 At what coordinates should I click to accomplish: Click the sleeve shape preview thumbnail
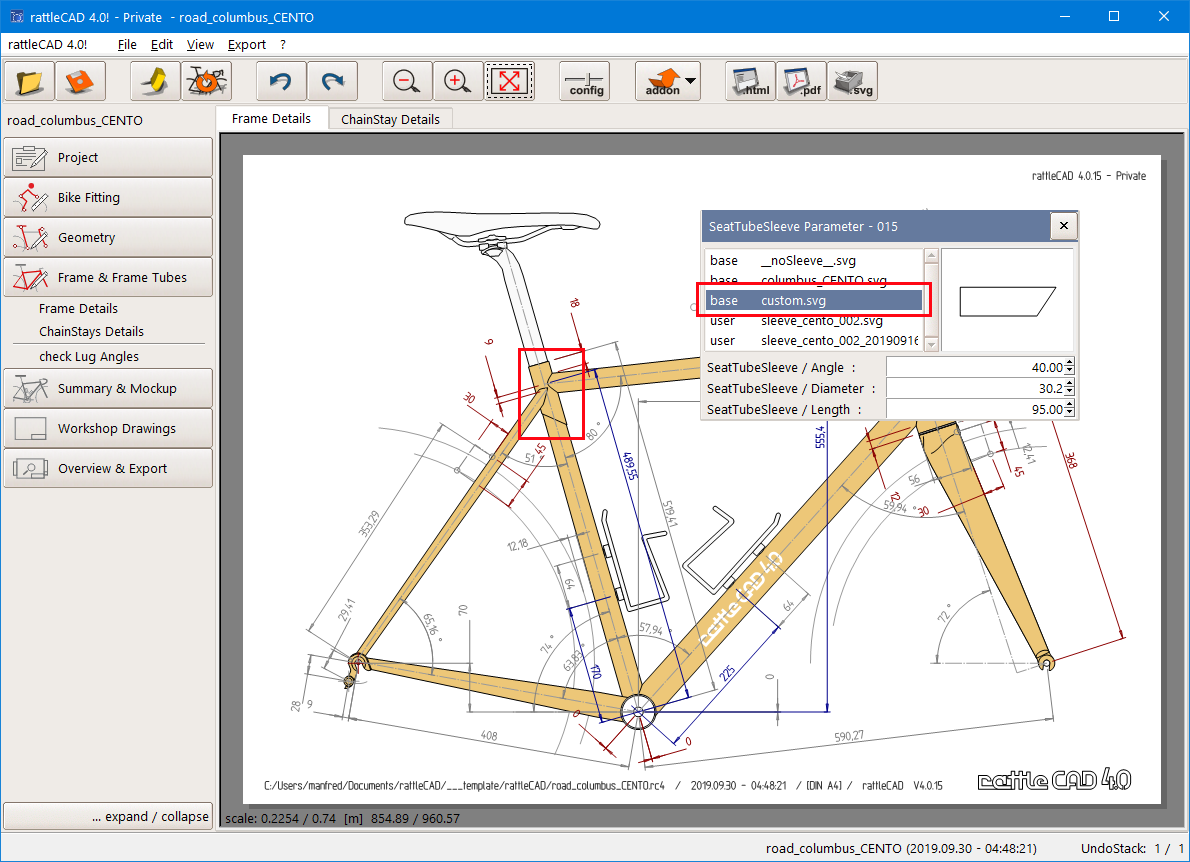pyautogui.click(x=1007, y=300)
